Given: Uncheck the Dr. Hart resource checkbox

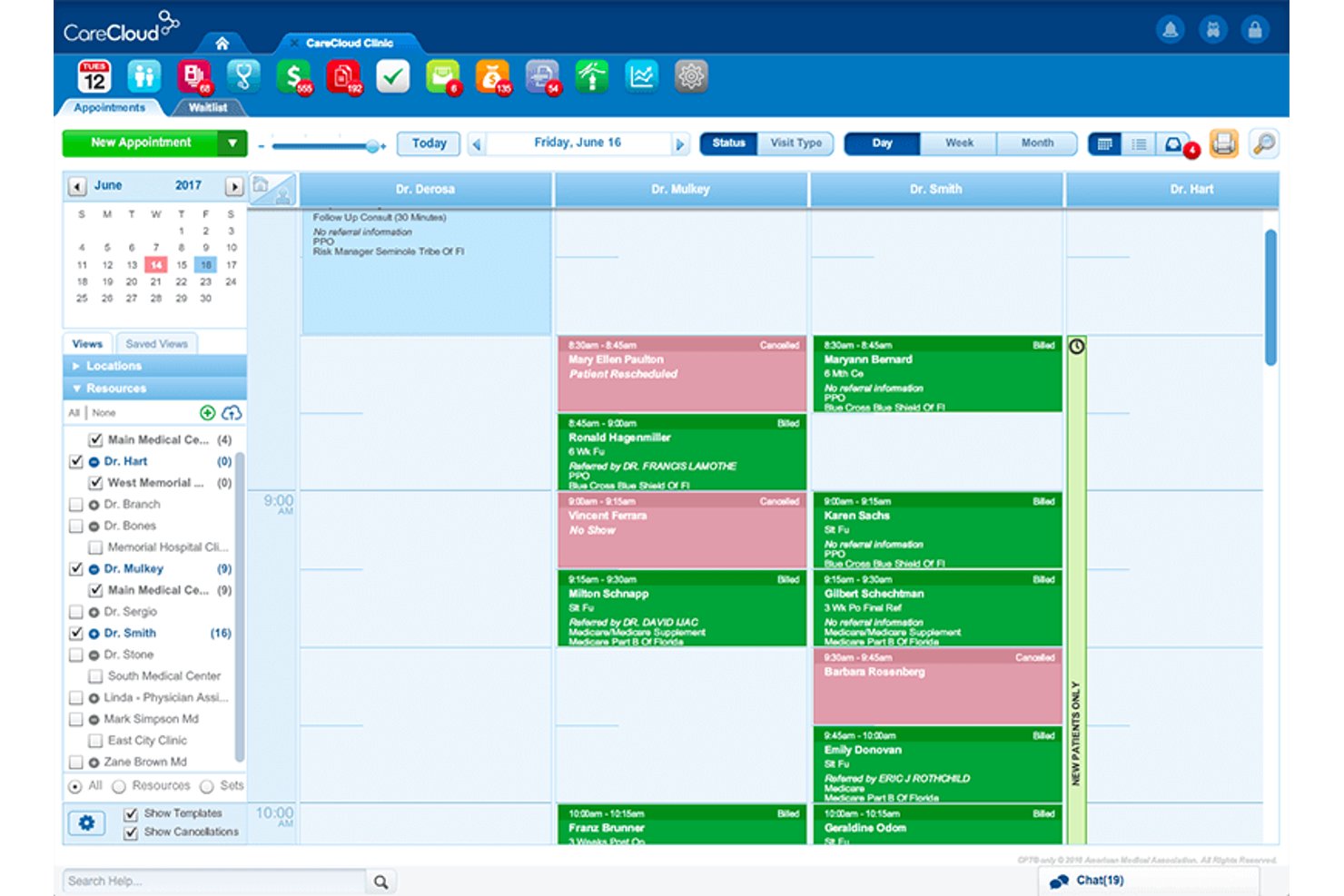Looking at the screenshot, I should [76, 461].
